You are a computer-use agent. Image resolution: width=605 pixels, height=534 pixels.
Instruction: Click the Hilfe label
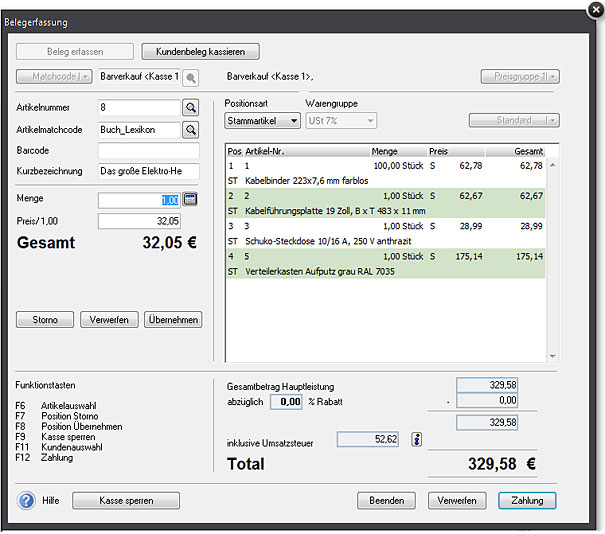pos(51,500)
